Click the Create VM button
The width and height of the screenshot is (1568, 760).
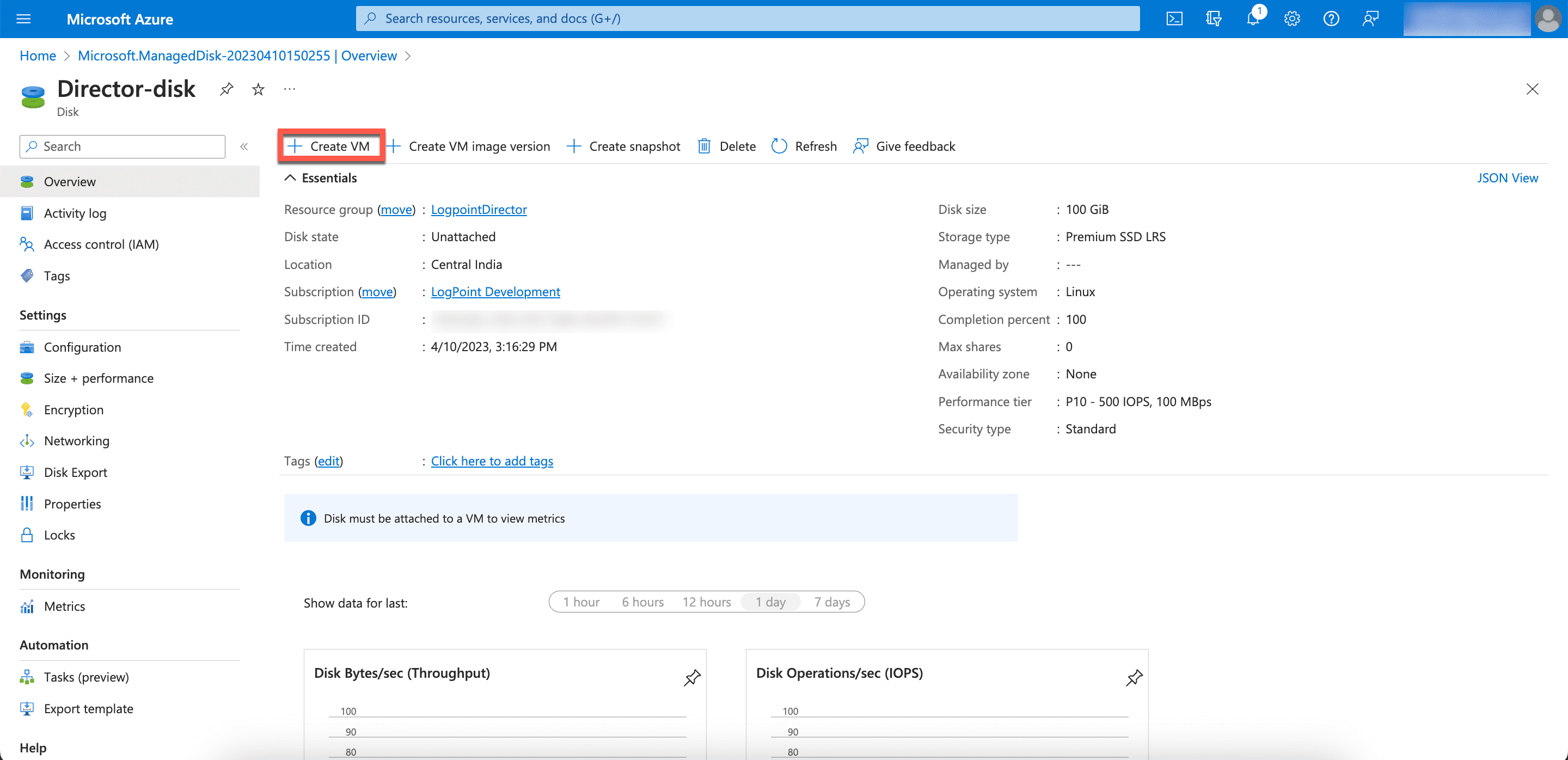point(330,146)
